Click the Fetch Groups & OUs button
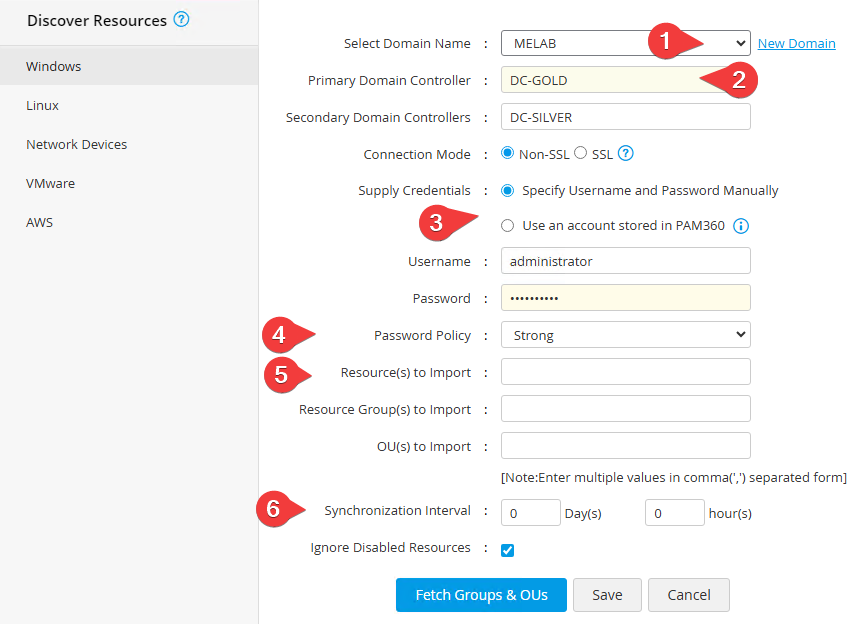 coord(481,595)
